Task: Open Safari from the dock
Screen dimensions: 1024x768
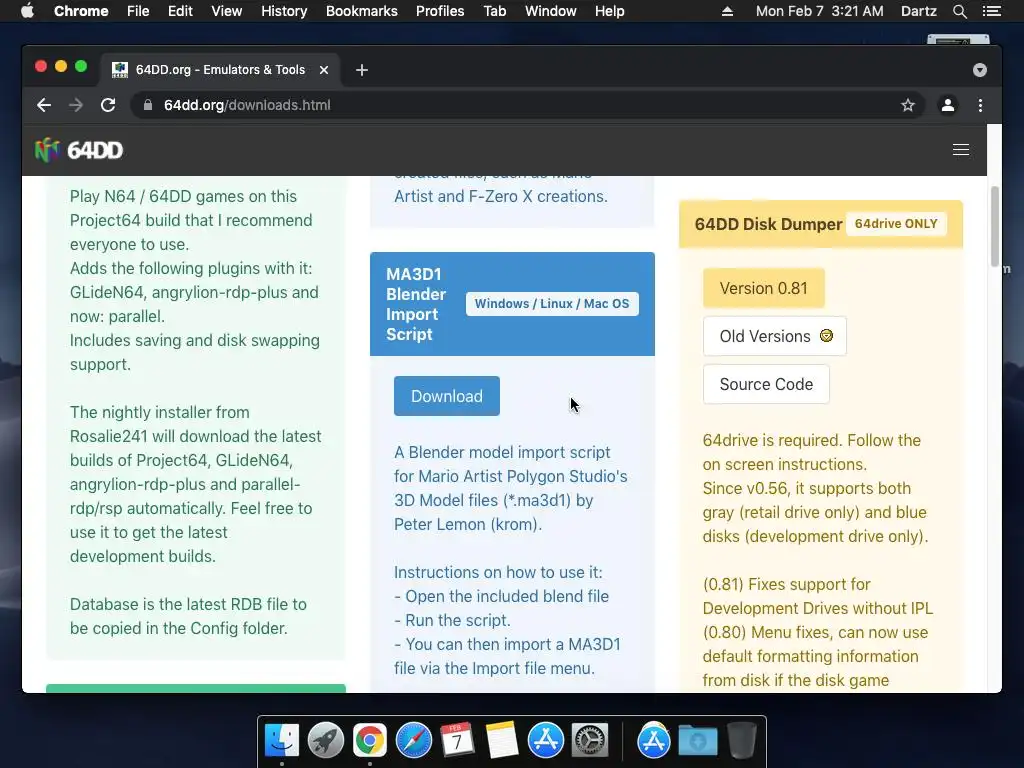Action: click(413, 741)
